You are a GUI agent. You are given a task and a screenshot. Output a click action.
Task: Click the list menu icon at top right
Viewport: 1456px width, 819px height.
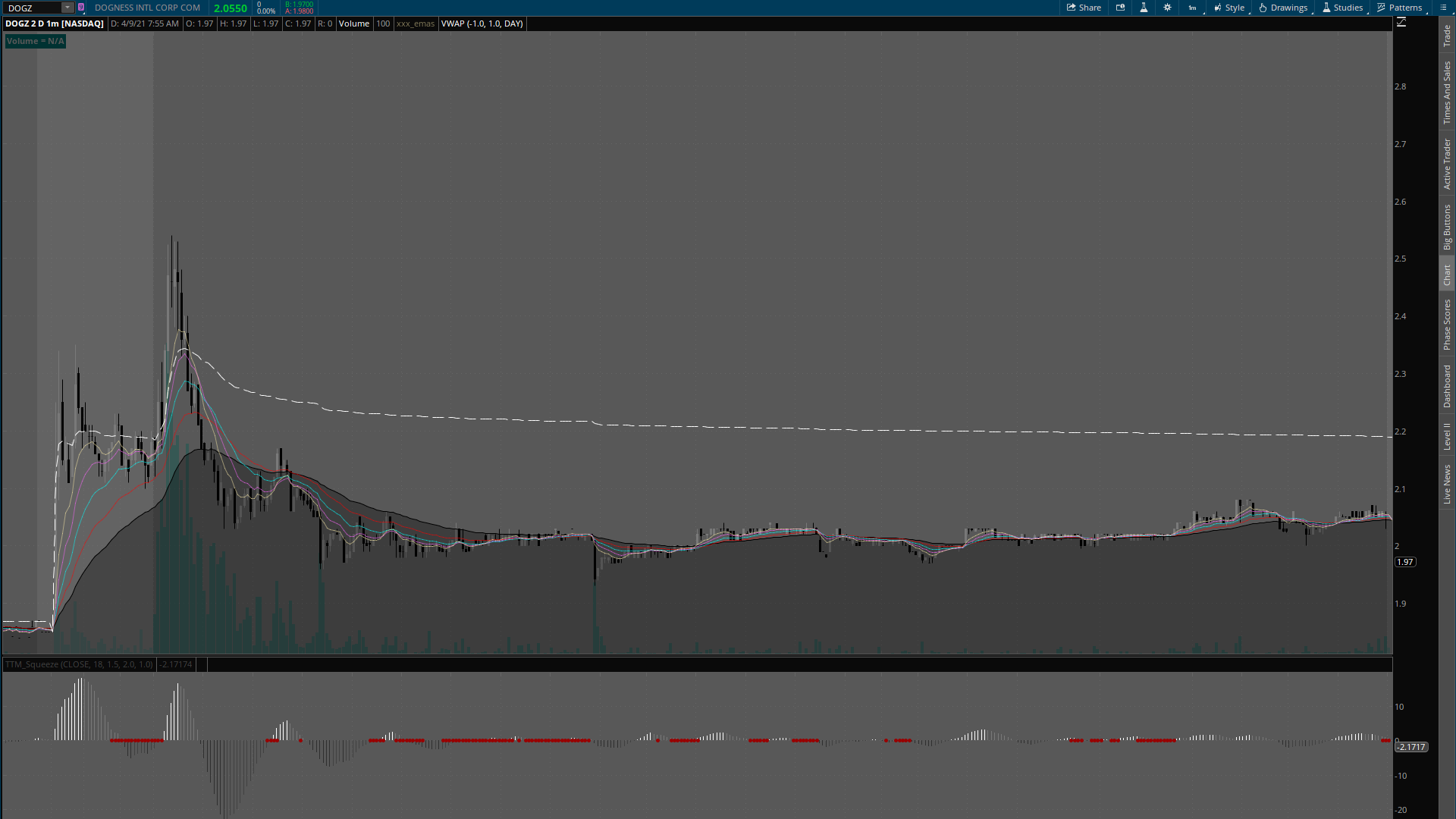pos(1443,8)
